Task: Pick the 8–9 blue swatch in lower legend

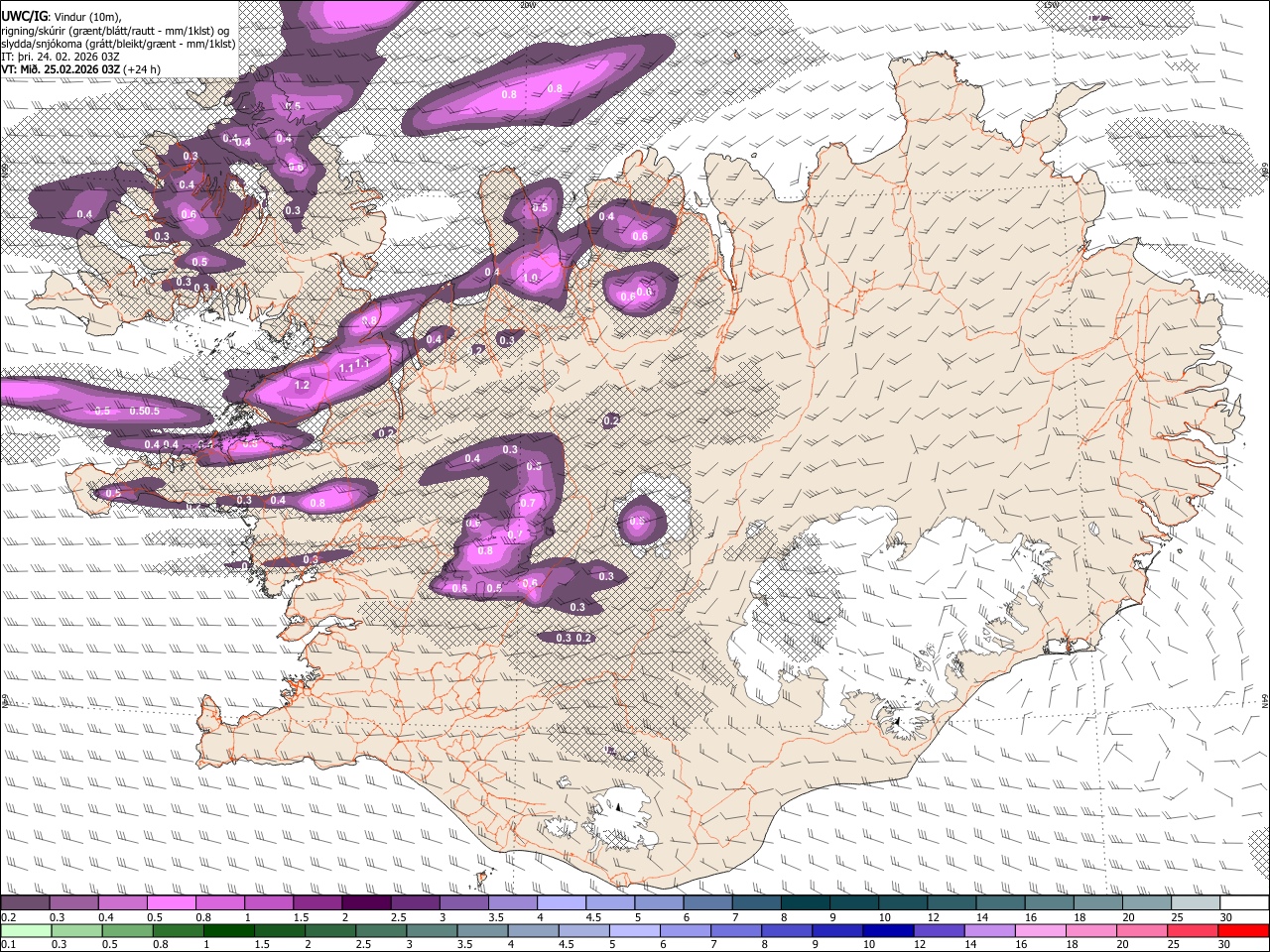Action: pyautogui.click(x=786, y=930)
